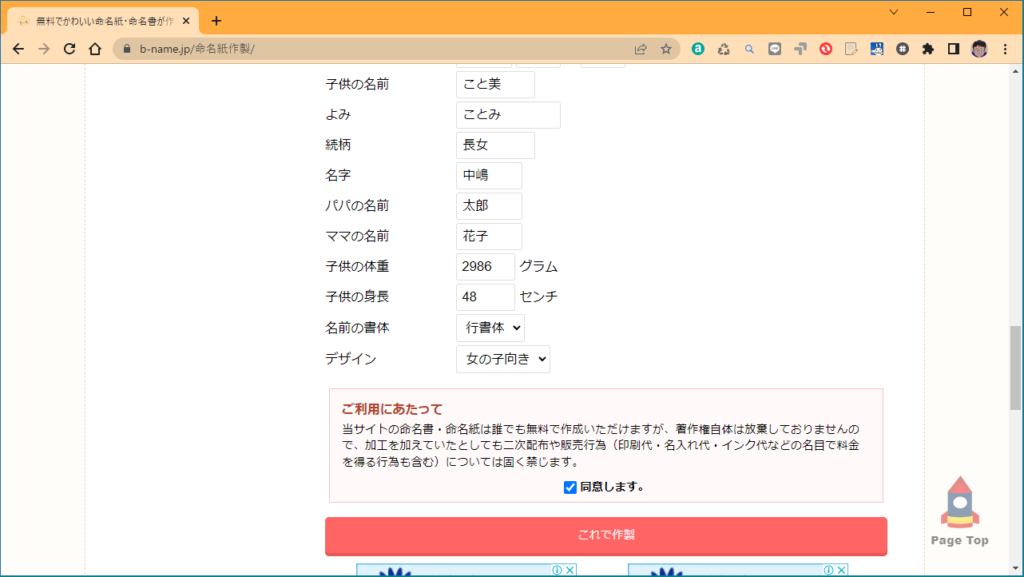This screenshot has width=1024, height=577.
Task: Click the red circular extension icon
Action: point(826,48)
